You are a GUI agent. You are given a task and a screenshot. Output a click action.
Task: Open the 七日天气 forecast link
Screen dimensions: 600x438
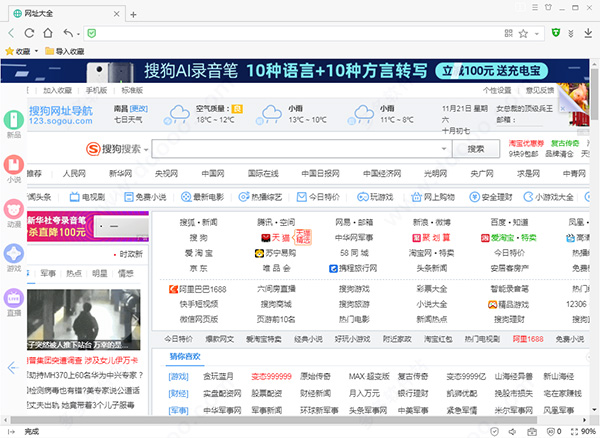tap(128, 120)
